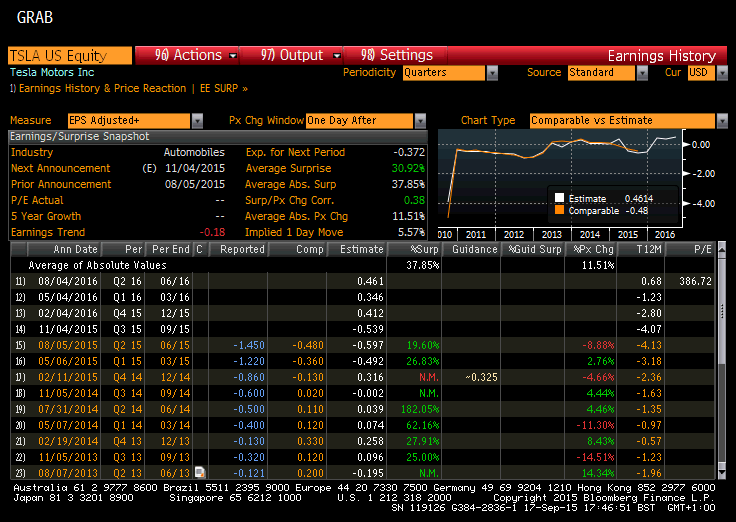Click the TSLA US Equity ticker field

tap(70, 55)
